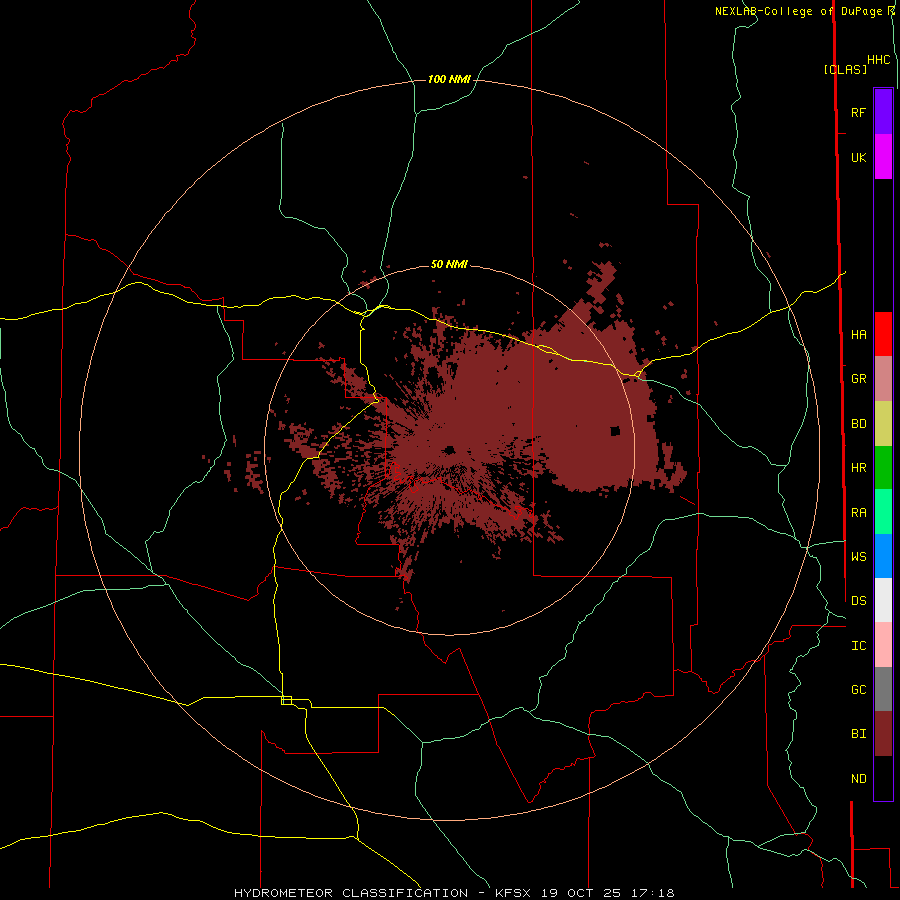The height and width of the screenshot is (900, 900).
Task: Click the WS blue legend swatch
Action: click(883, 556)
